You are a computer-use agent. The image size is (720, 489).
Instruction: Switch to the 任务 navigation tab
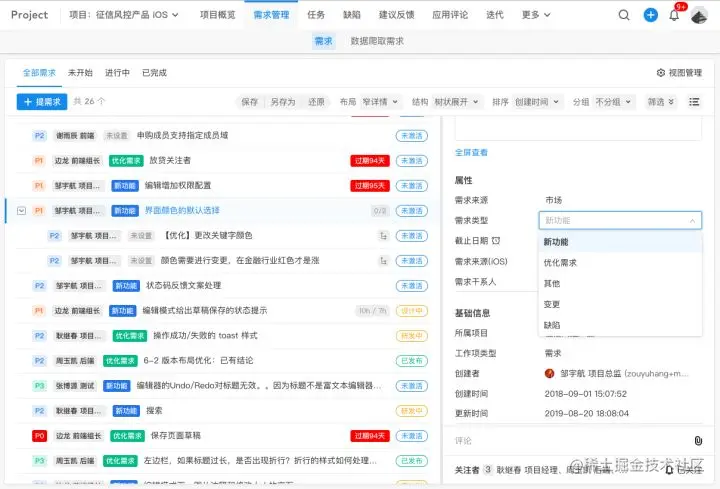tap(316, 15)
